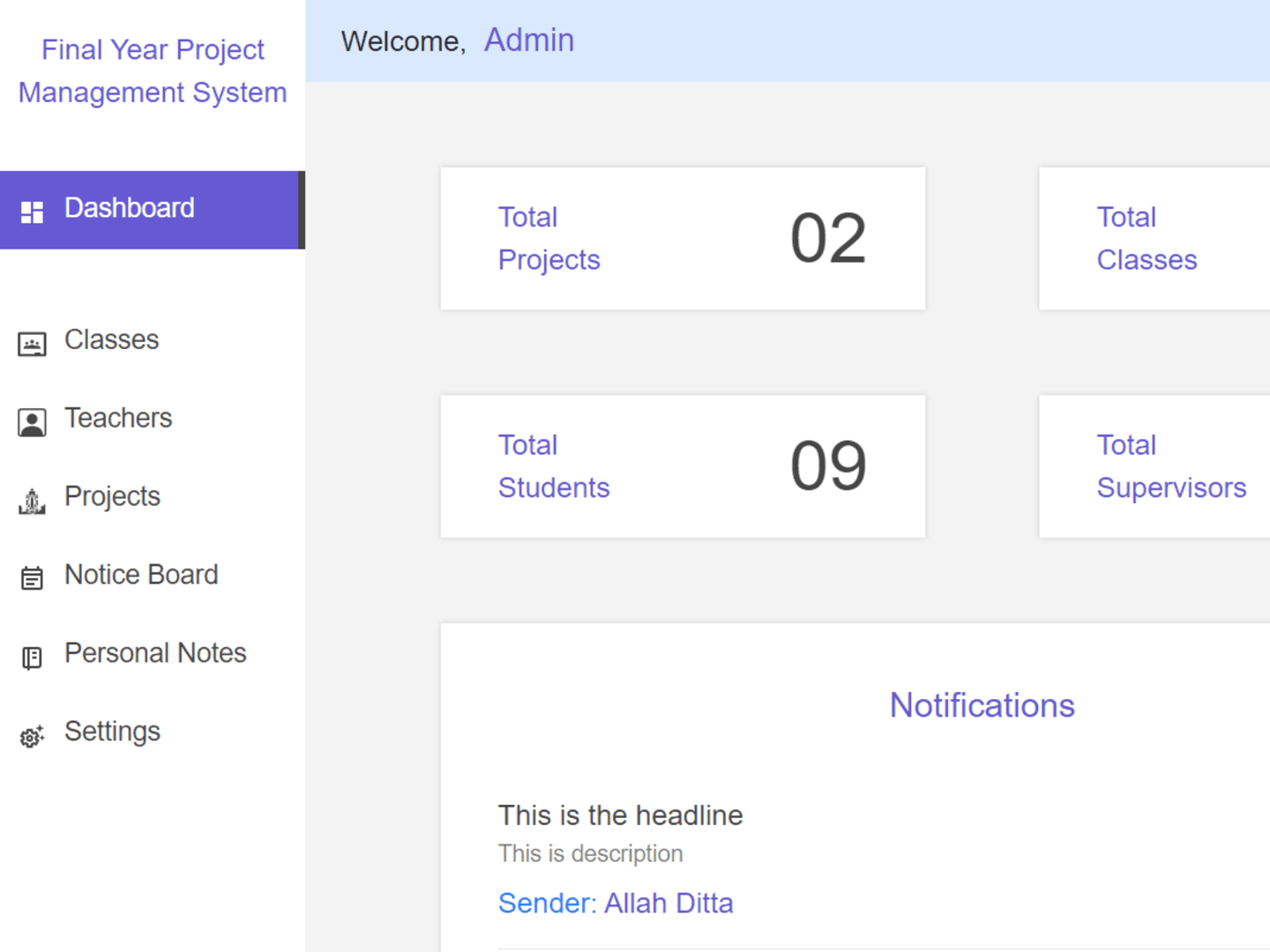Click the Projects icon in sidebar

click(x=32, y=501)
